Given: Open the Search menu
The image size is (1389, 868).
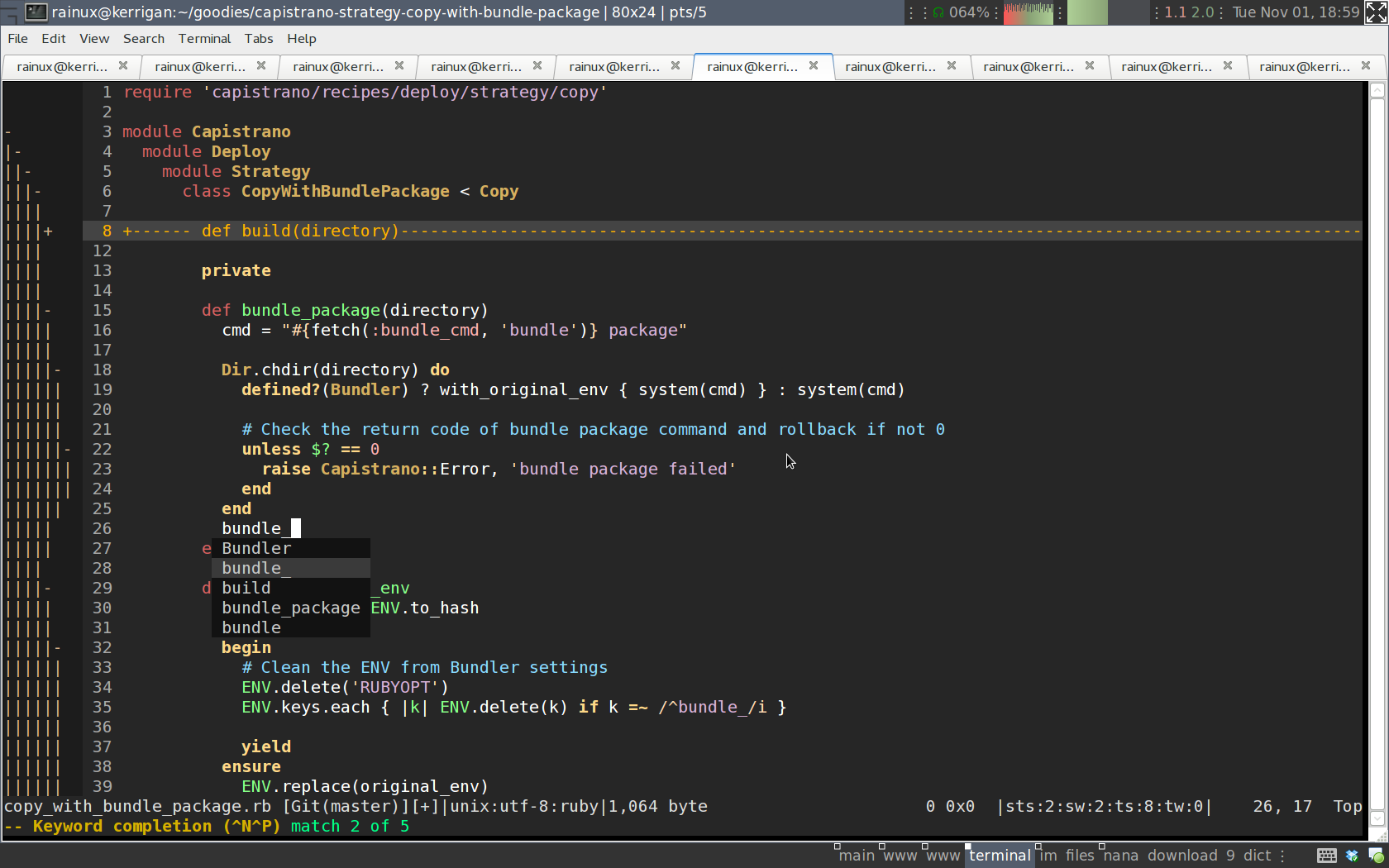Looking at the screenshot, I should point(144,38).
